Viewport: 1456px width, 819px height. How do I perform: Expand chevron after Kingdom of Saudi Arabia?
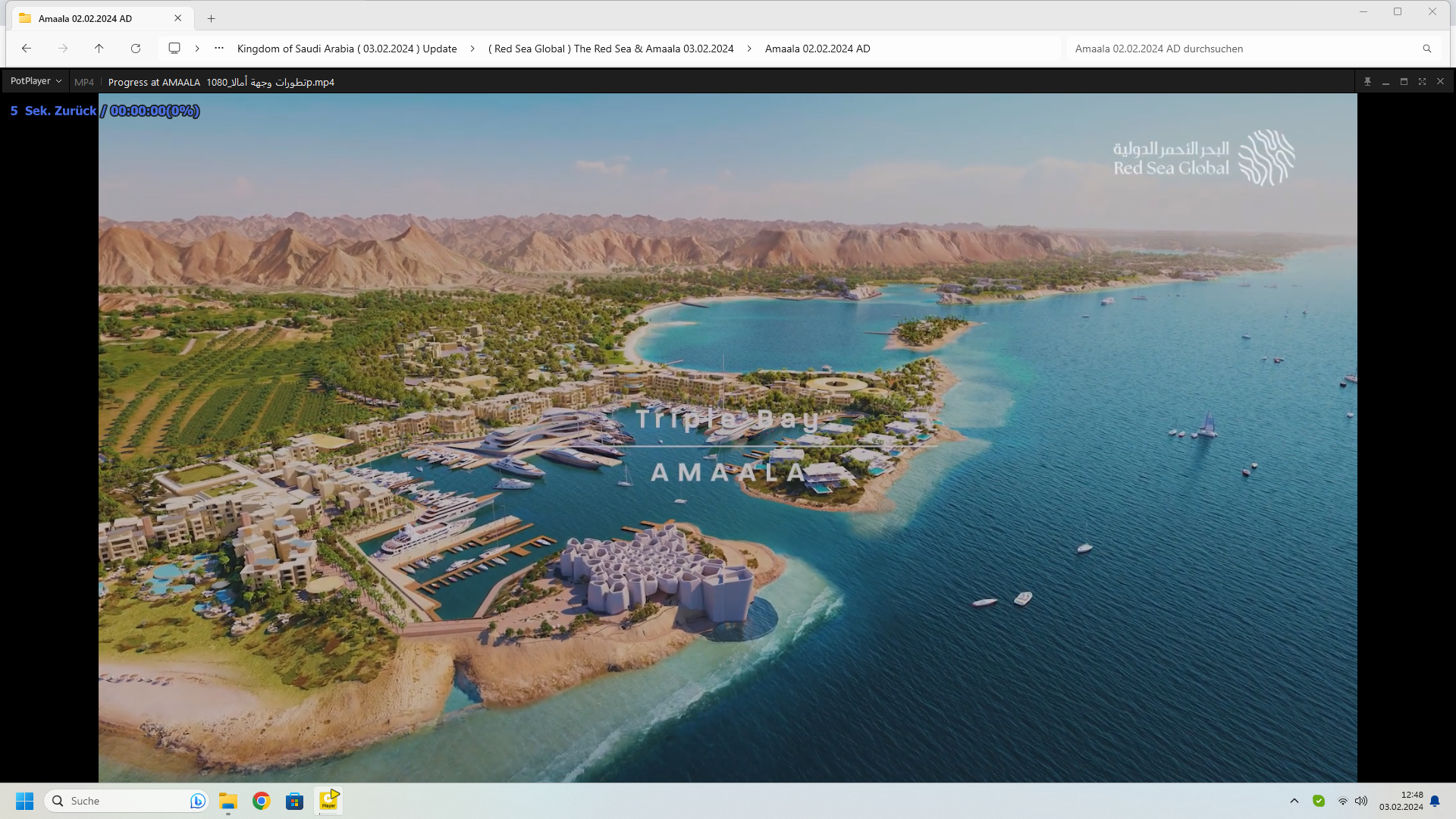coord(472,49)
